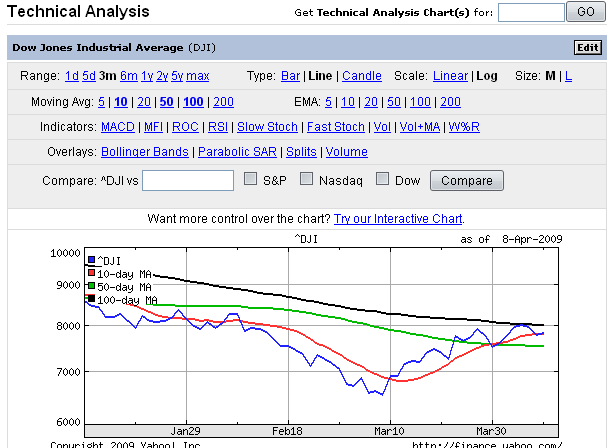The height and width of the screenshot is (448, 609).
Task: Toggle the 100-day moving average
Action: pos(193,102)
